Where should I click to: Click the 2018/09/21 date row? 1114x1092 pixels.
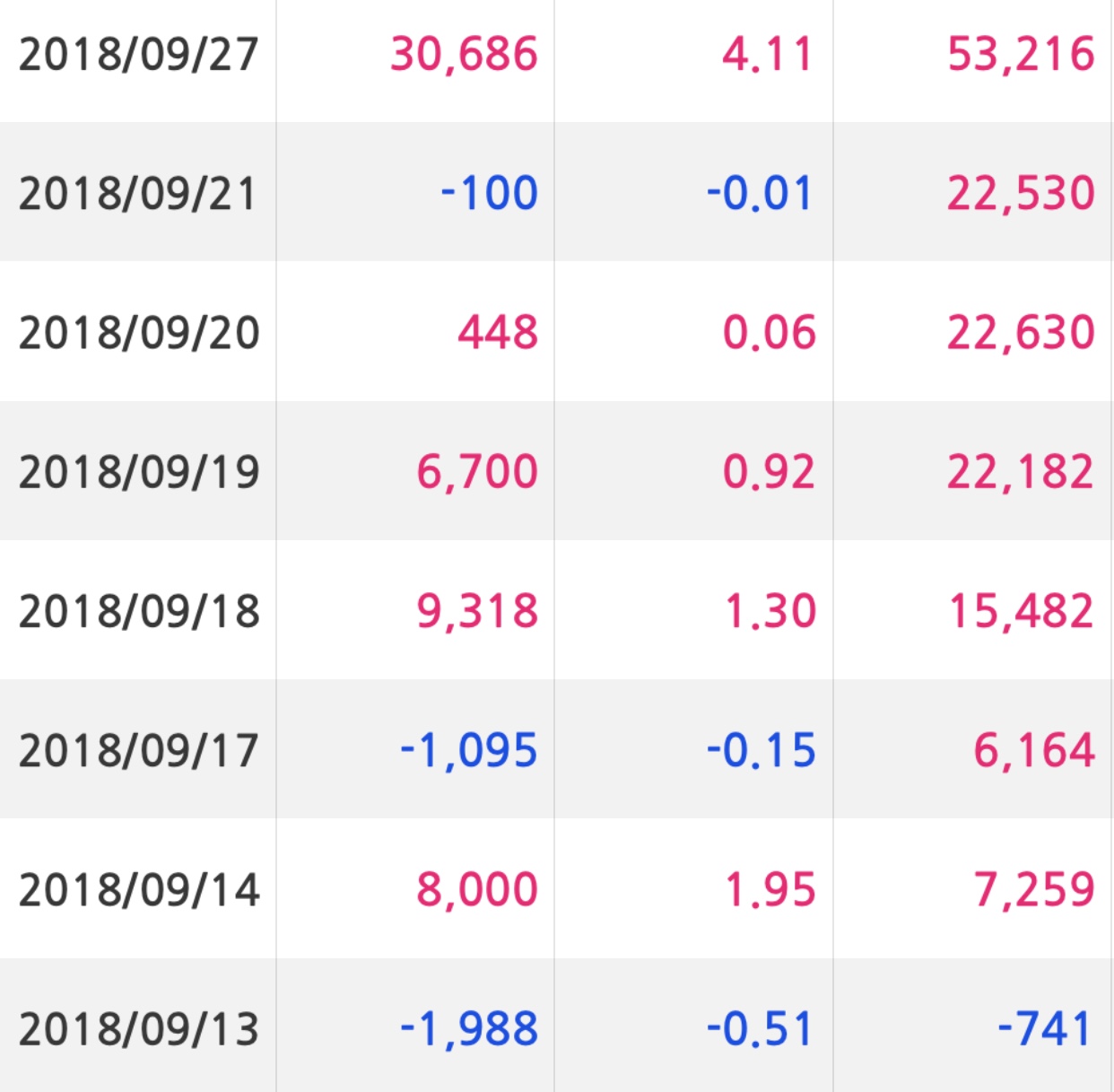(x=138, y=194)
